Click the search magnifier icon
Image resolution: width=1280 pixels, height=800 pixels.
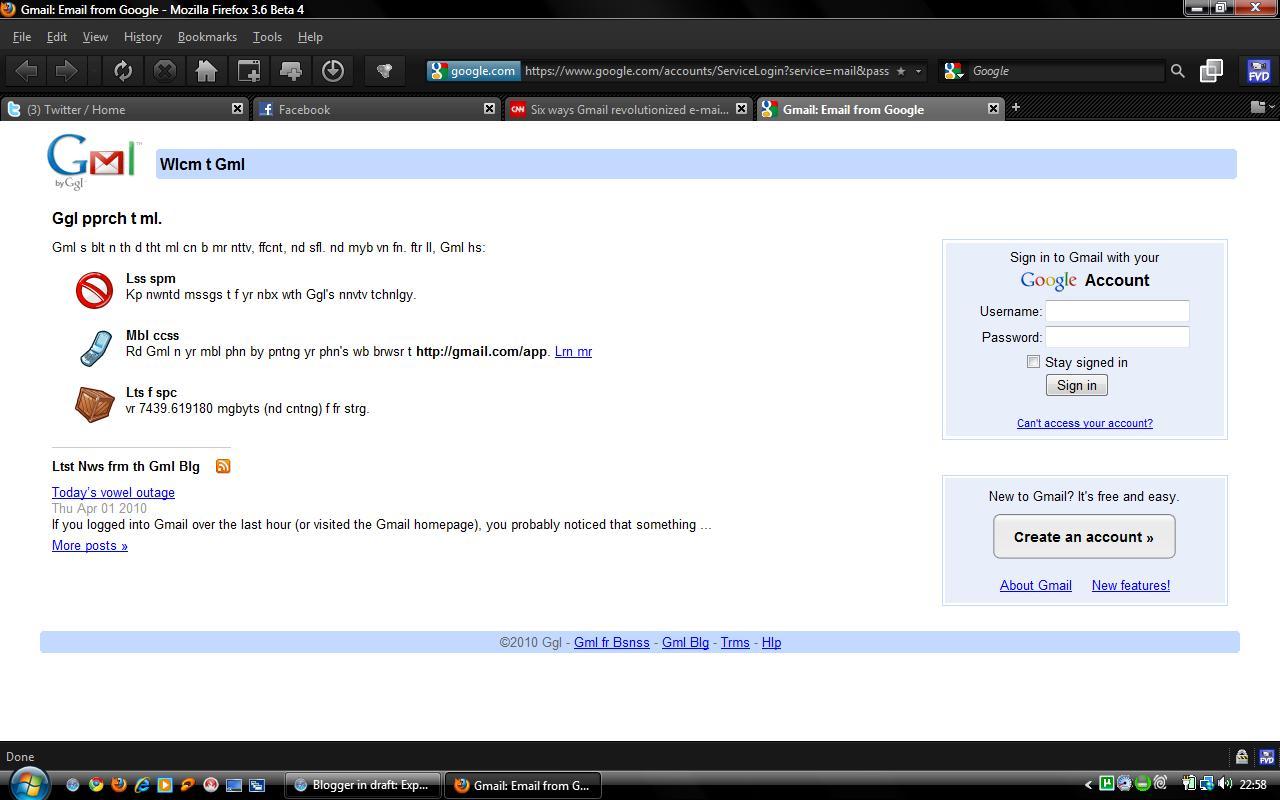click(1178, 71)
